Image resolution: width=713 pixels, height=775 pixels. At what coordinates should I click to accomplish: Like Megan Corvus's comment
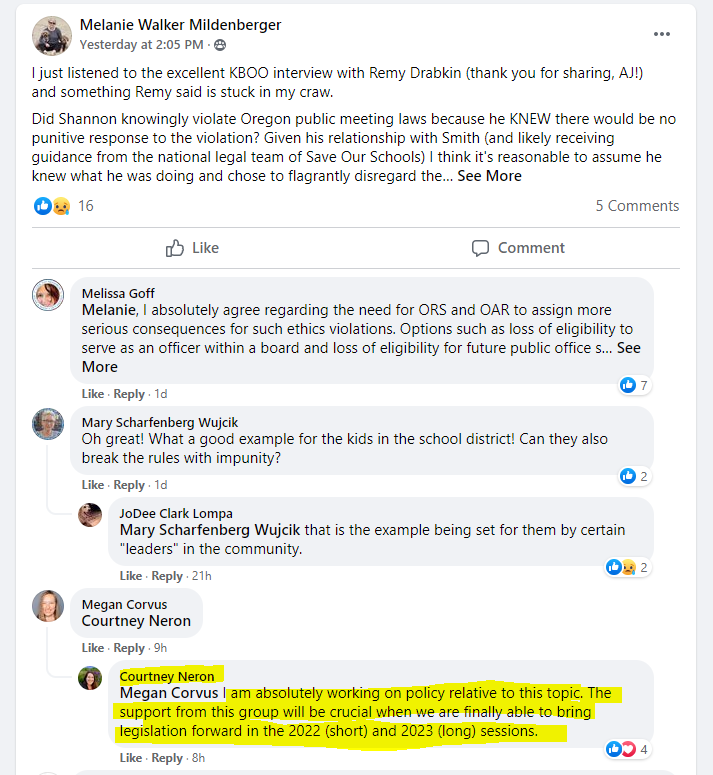coord(93,648)
